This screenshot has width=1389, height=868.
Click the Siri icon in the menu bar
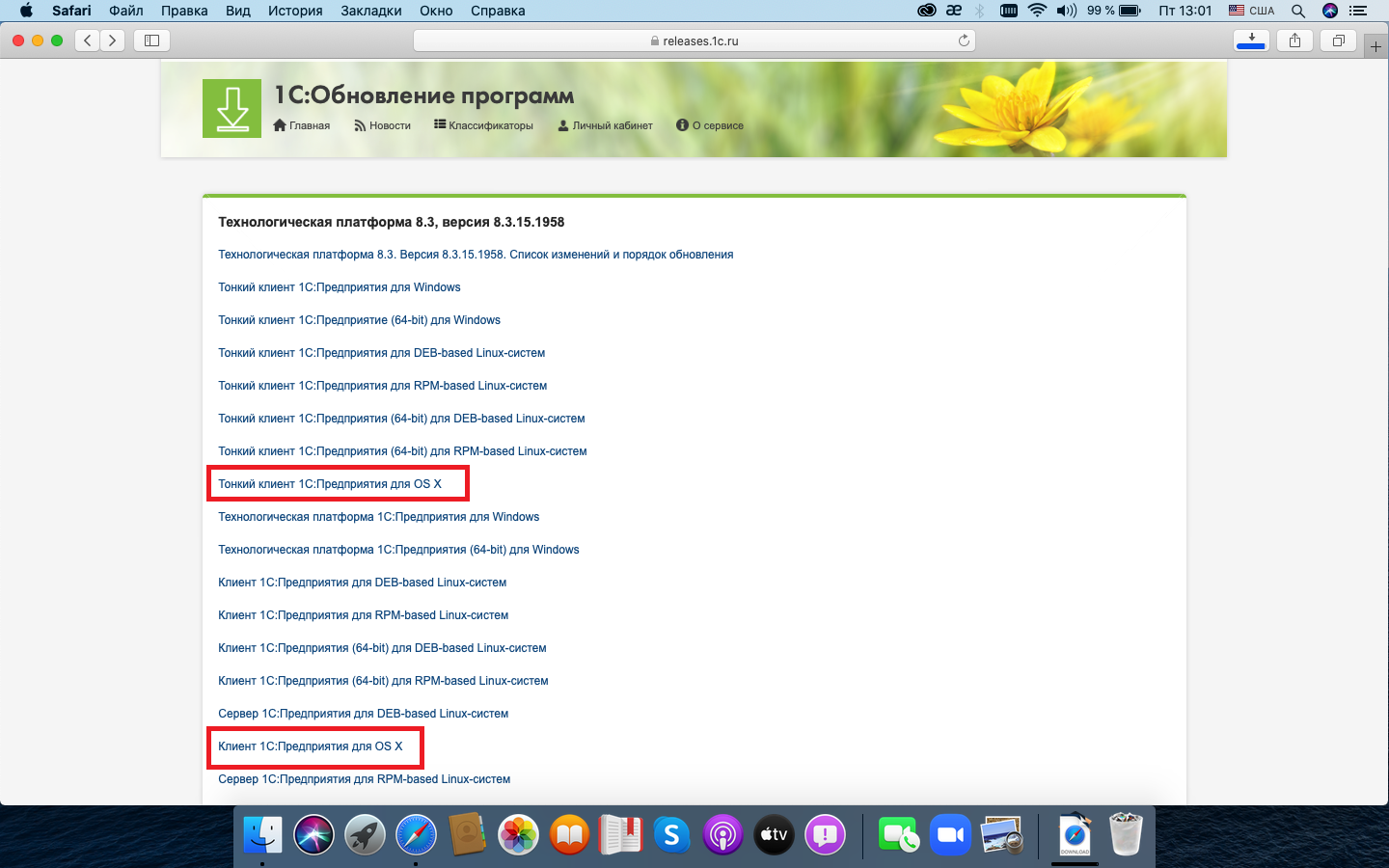tap(1330, 11)
